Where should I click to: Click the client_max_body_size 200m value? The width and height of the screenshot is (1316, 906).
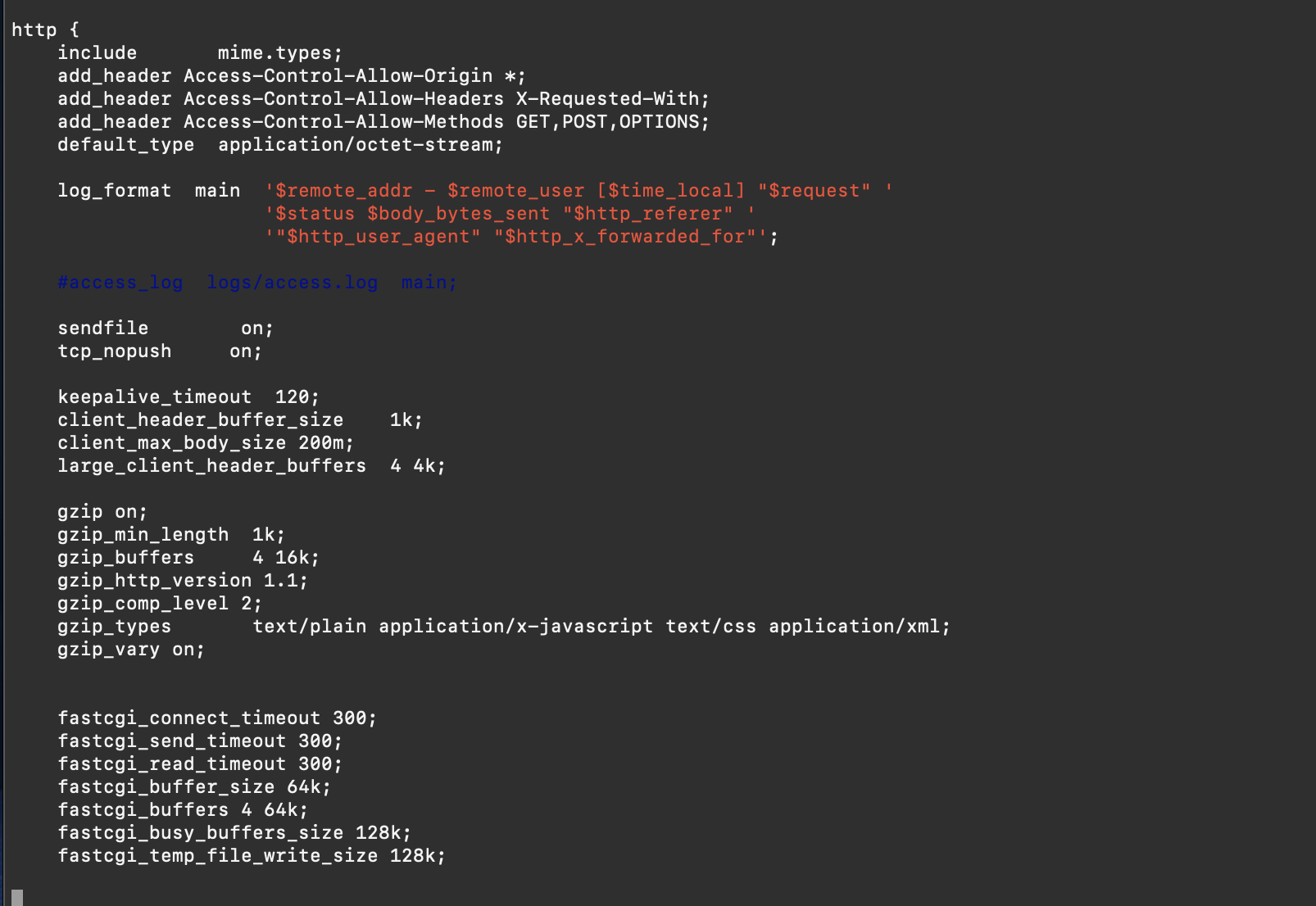click(x=325, y=443)
